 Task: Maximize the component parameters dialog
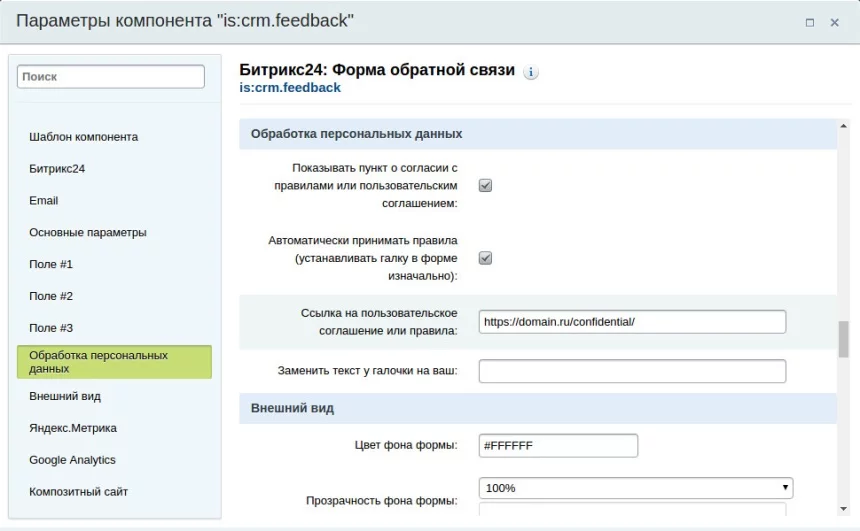pos(810,22)
